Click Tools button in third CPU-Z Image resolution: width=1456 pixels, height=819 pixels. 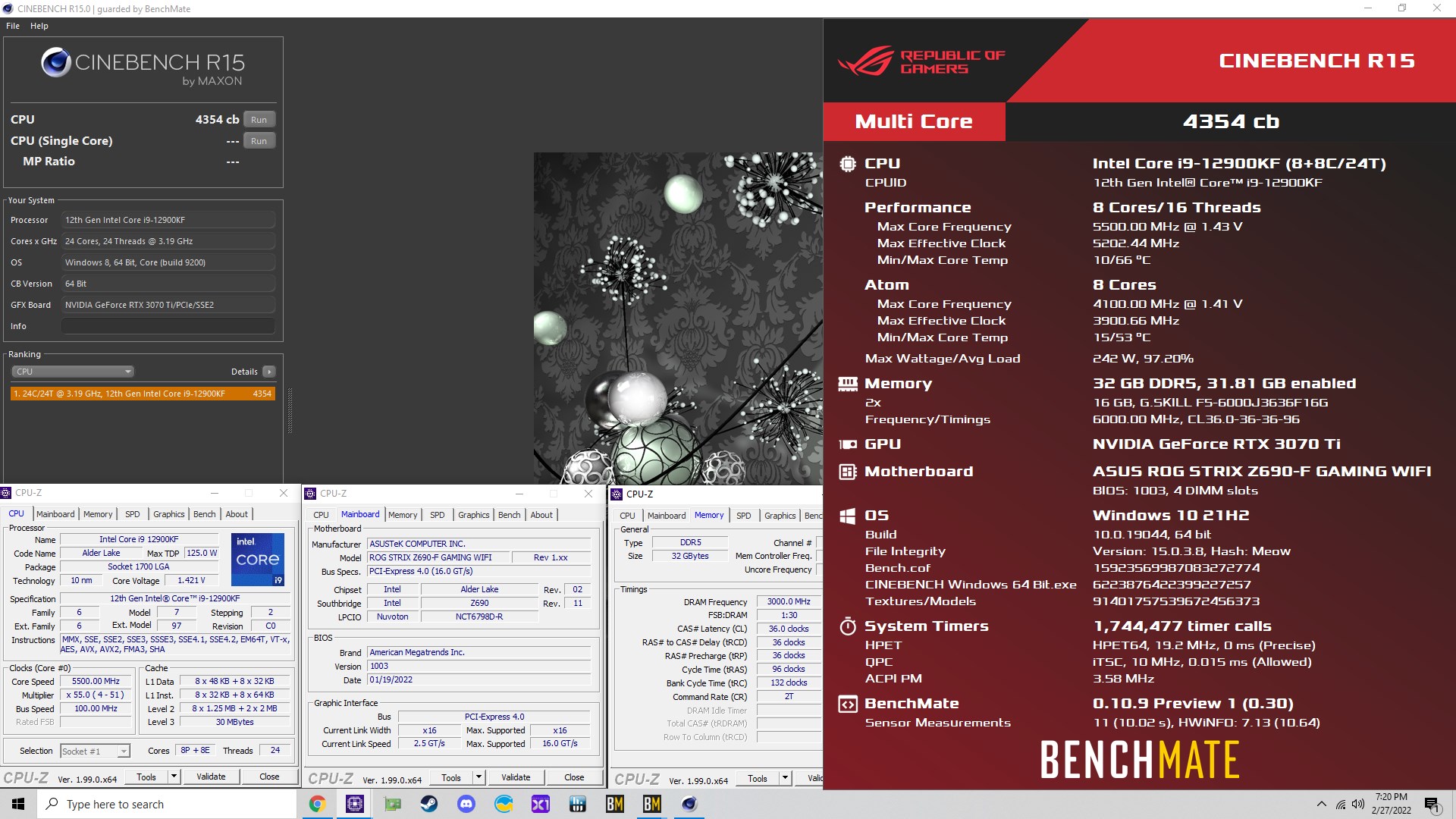(x=758, y=779)
